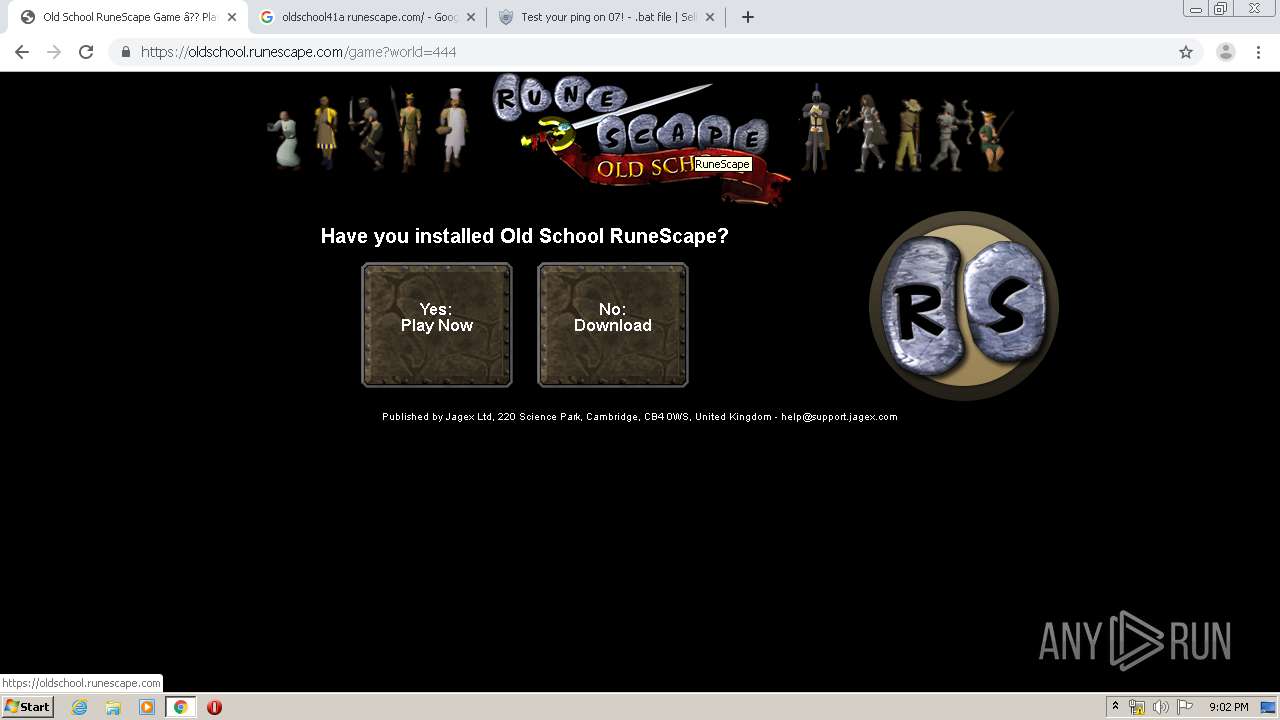Show hidden tray icons arrow

coord(1116,707)
